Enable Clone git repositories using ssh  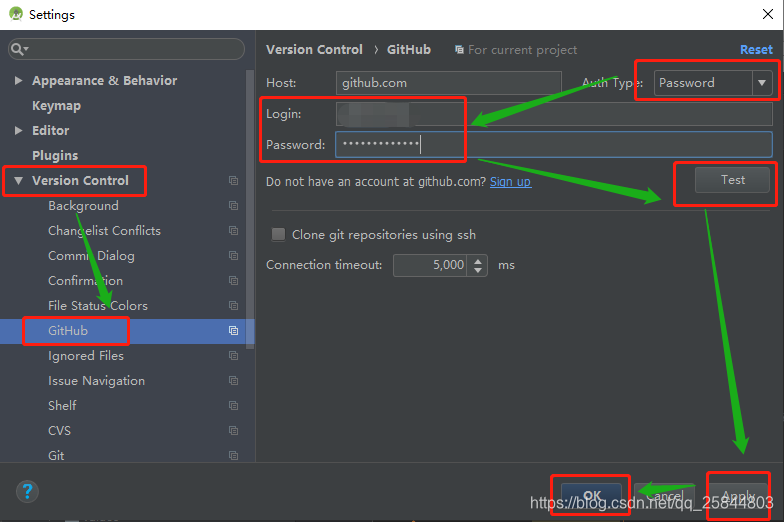click(x=278, y=234)
